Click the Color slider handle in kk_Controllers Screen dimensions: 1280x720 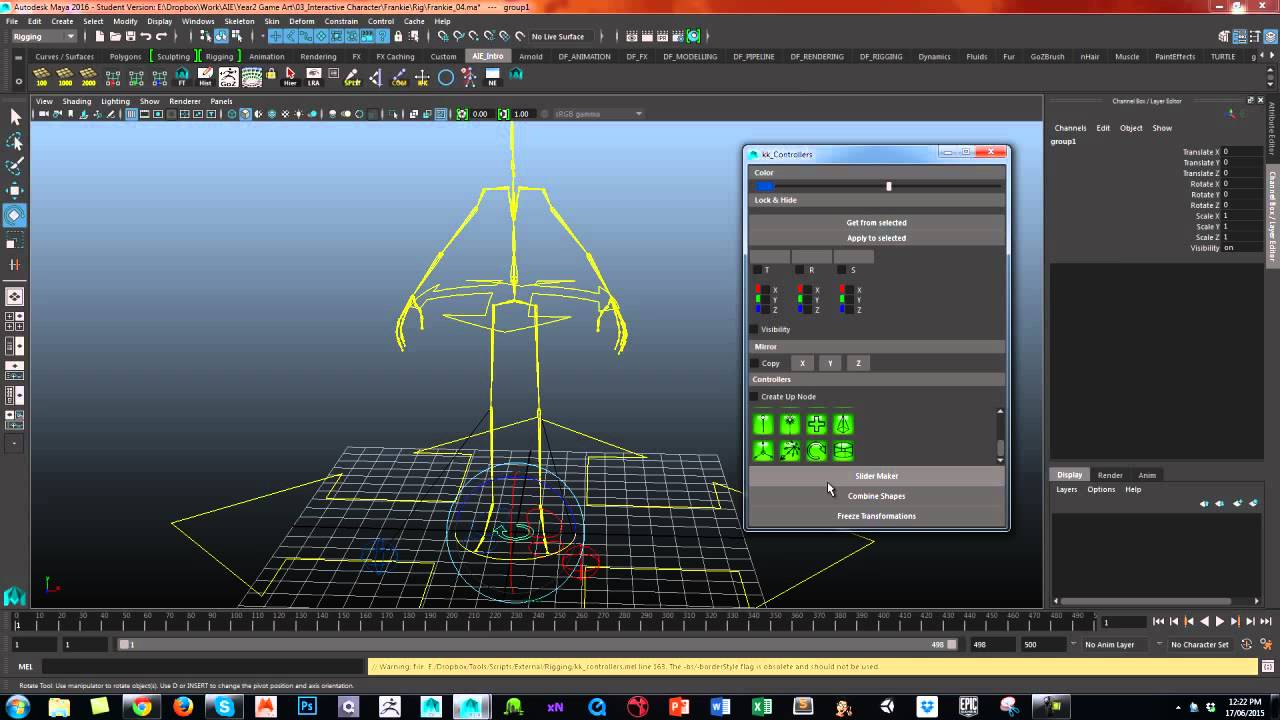[x=888, y=186]
